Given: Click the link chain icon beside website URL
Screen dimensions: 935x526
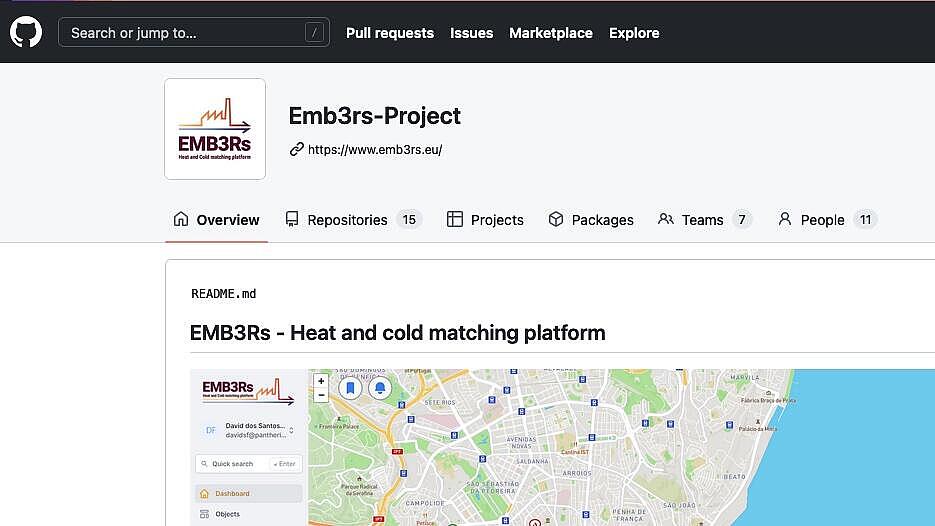Looking at the screenshot, I should [x=296, y=150].
